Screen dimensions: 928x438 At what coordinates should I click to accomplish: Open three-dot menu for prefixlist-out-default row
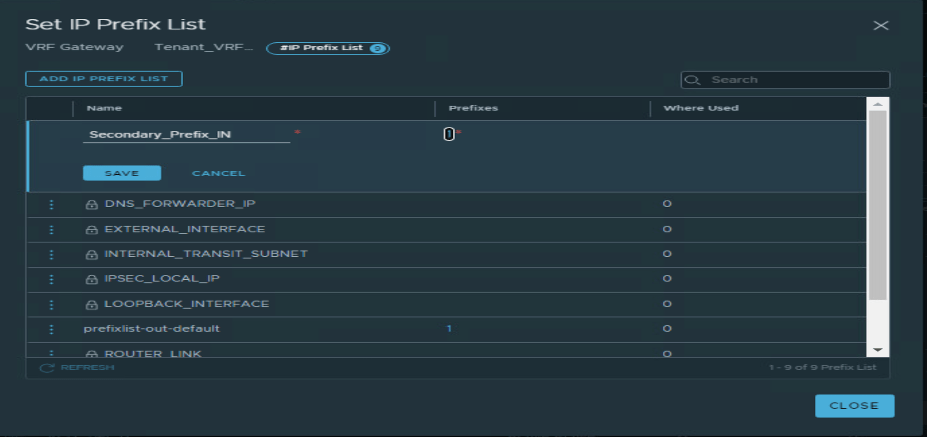pos(50,329)
